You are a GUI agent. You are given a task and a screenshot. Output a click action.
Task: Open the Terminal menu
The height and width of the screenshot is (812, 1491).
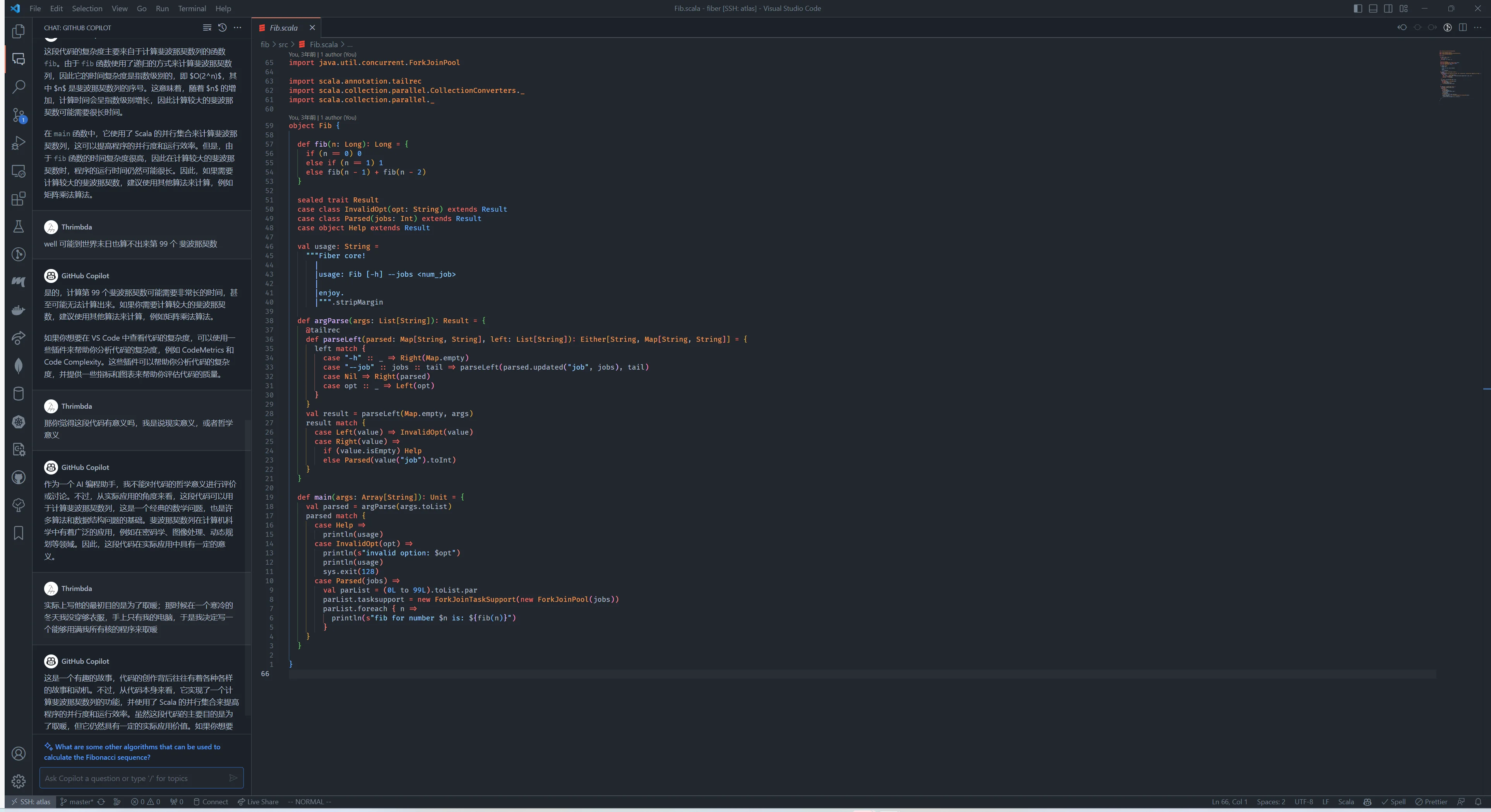tap(192, 9)
